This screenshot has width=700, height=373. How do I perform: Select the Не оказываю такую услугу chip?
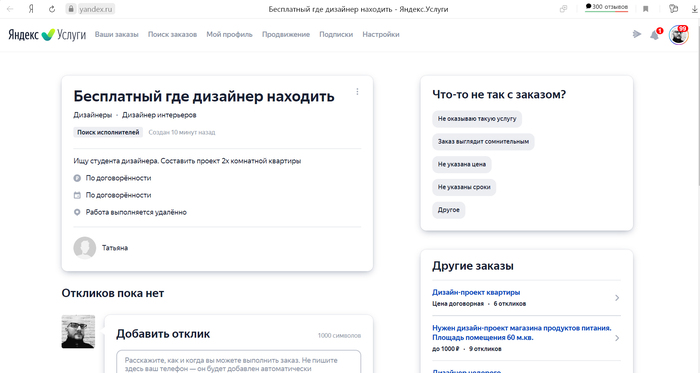[477, 119]
